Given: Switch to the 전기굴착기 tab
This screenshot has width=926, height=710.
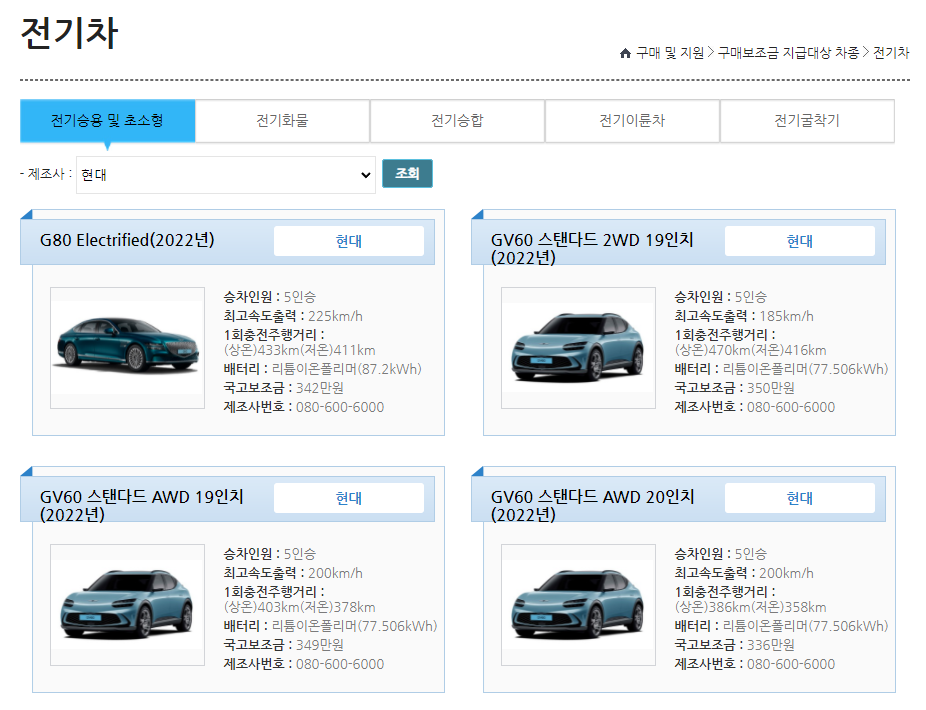Looking at the screenshot, I should pyautogui.click(x=807, y=120).
